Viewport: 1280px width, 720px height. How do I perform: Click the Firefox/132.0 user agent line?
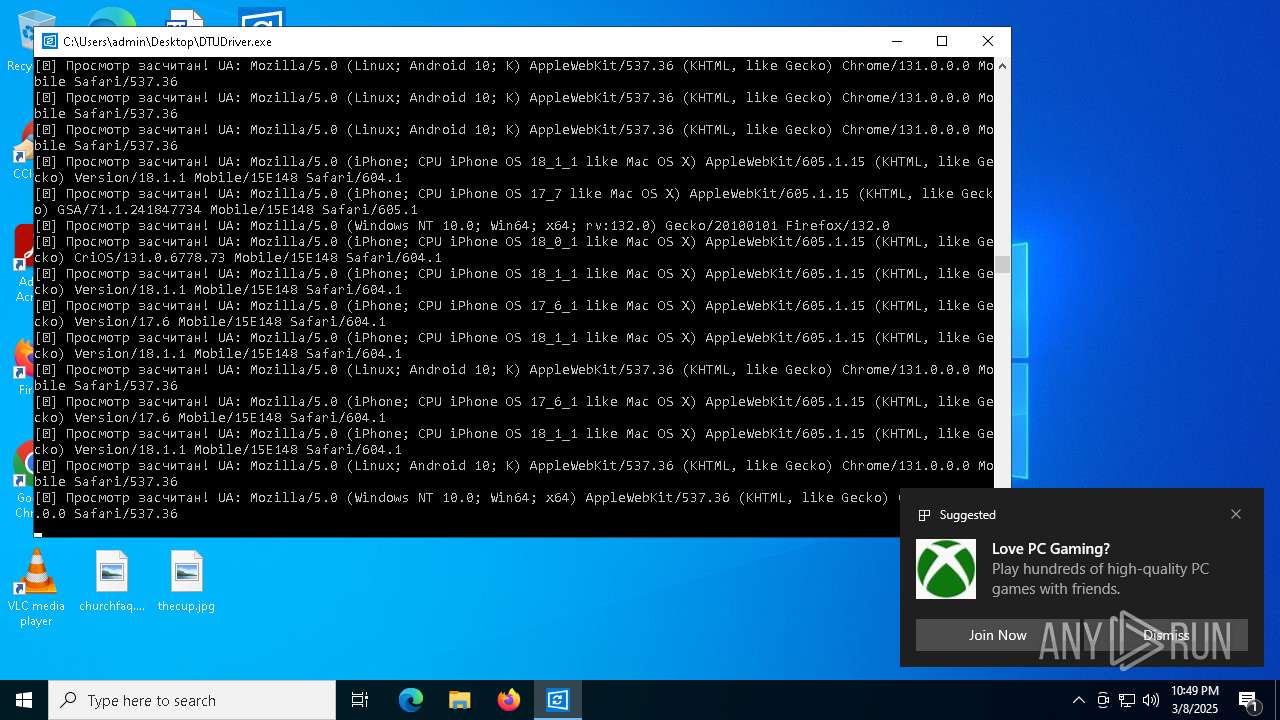tap(462, 225)
